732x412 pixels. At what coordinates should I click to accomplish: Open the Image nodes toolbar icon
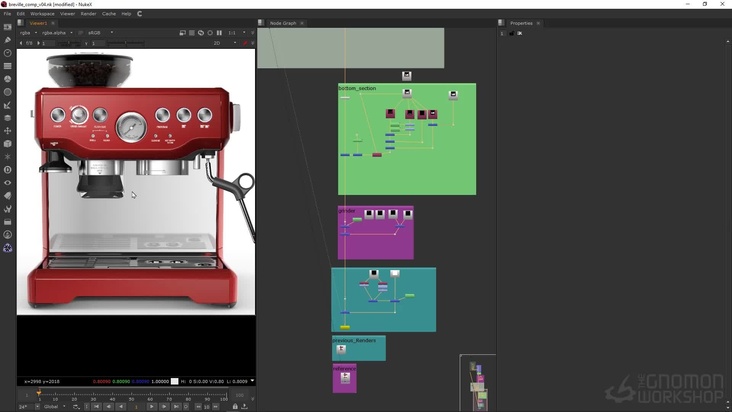(8, 28)
